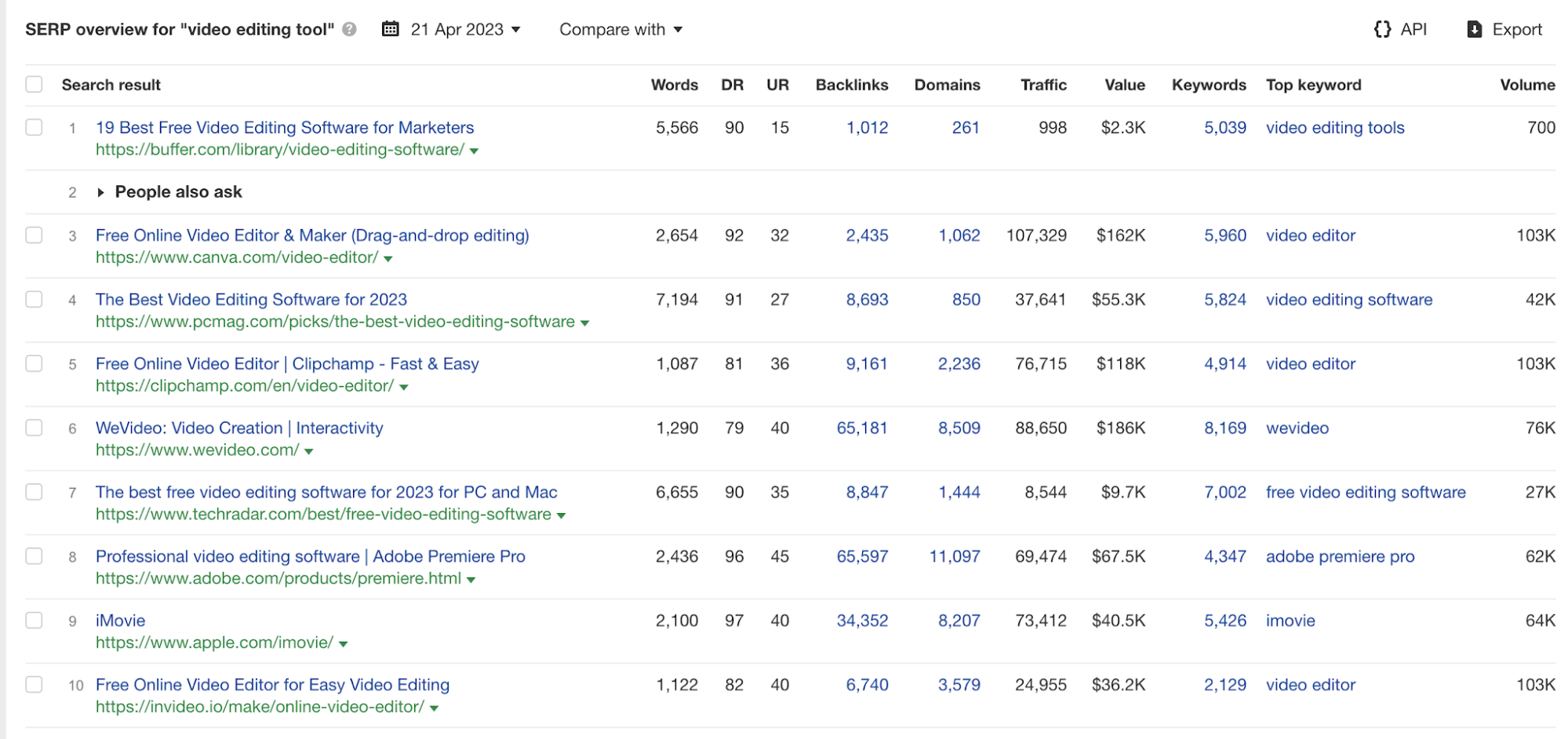Click the API curly braces icon

1383,29
